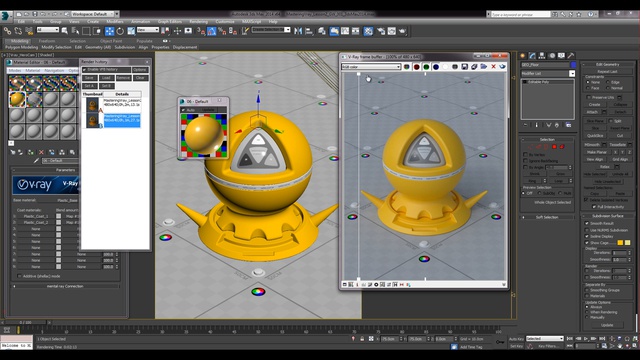Click the QuickSlice button
The image size is (640, 360).
pyautogui.click(x=595, y=136)
